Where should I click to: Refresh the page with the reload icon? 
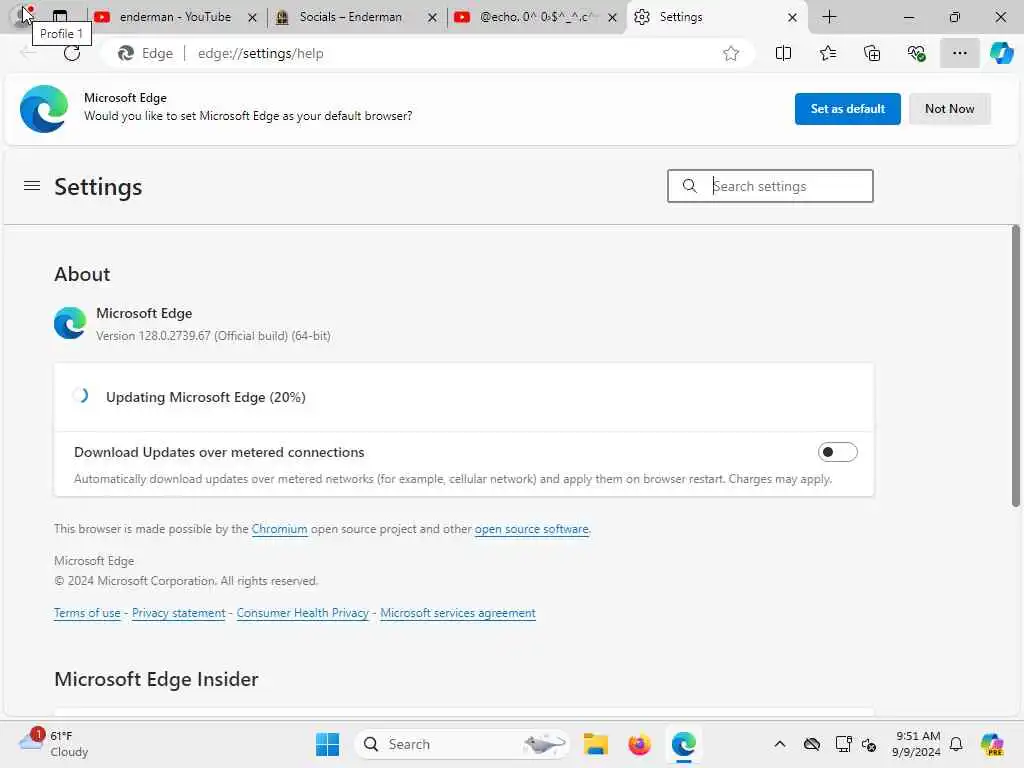click(x=72, y=54)
